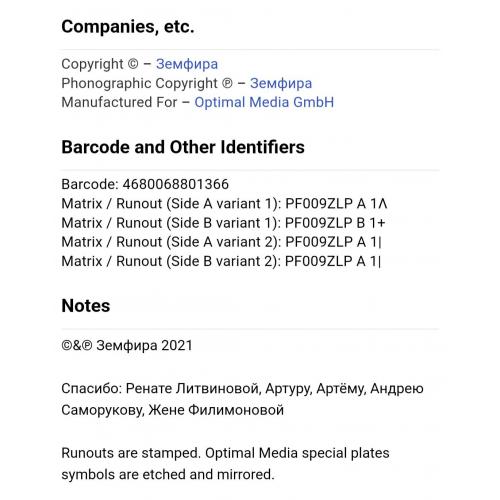The image size is (500, 500).
Task: Click the "Manufactured For" label text
Action: point(119,102)
